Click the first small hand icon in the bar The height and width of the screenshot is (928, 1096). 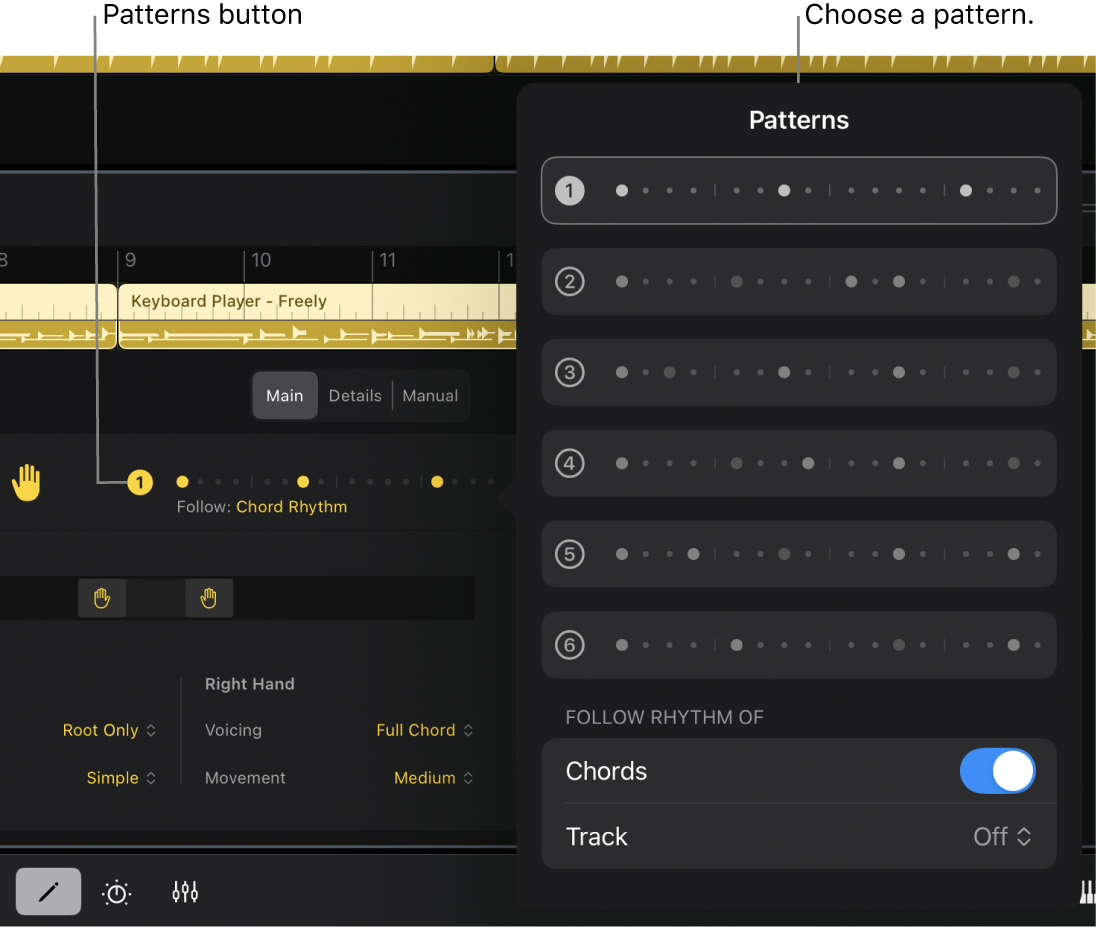(x=102, y=597)
